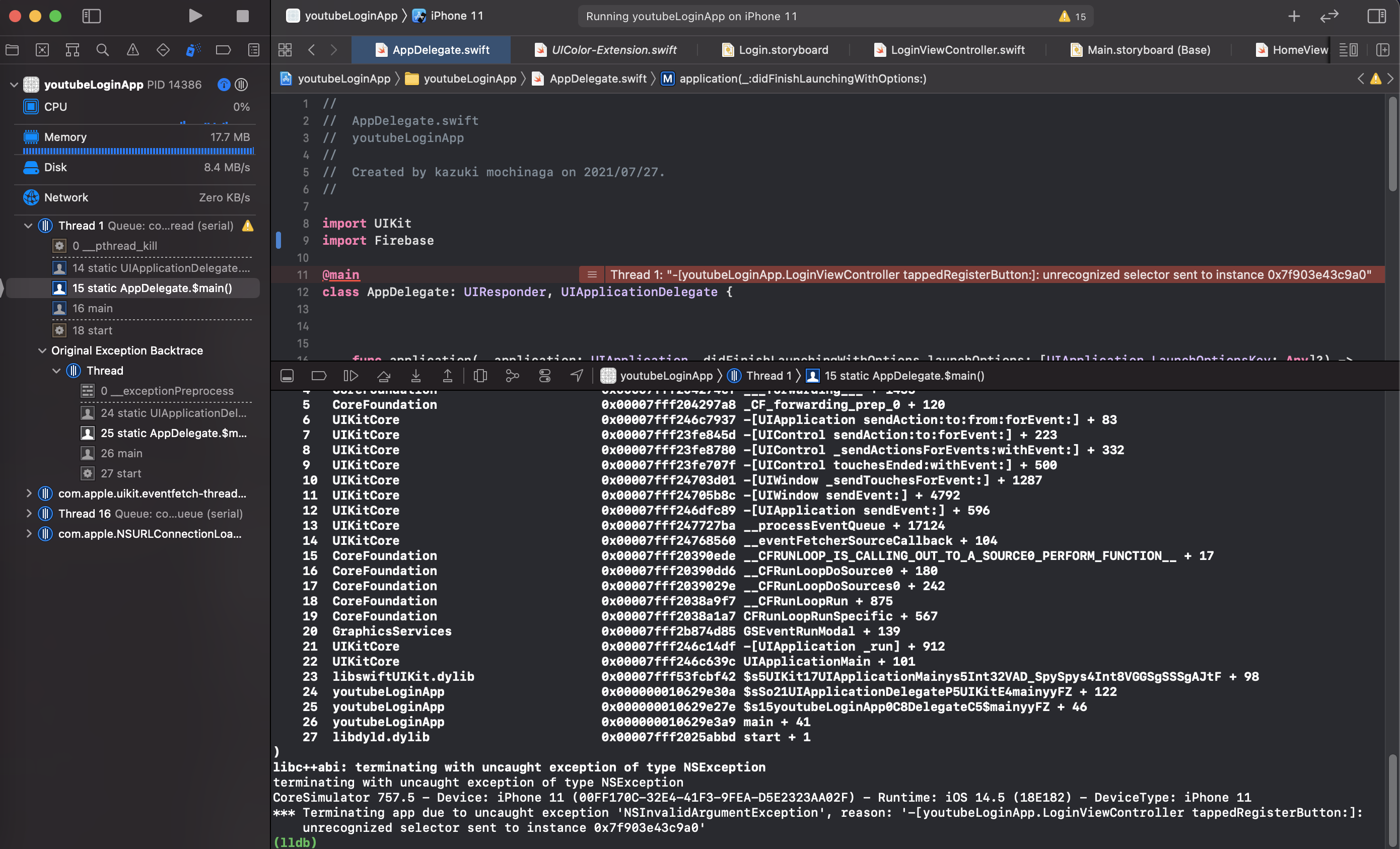1400x849 pixels.
Task: Open the editor options lines icon
Action: (x=1348, y=50)
